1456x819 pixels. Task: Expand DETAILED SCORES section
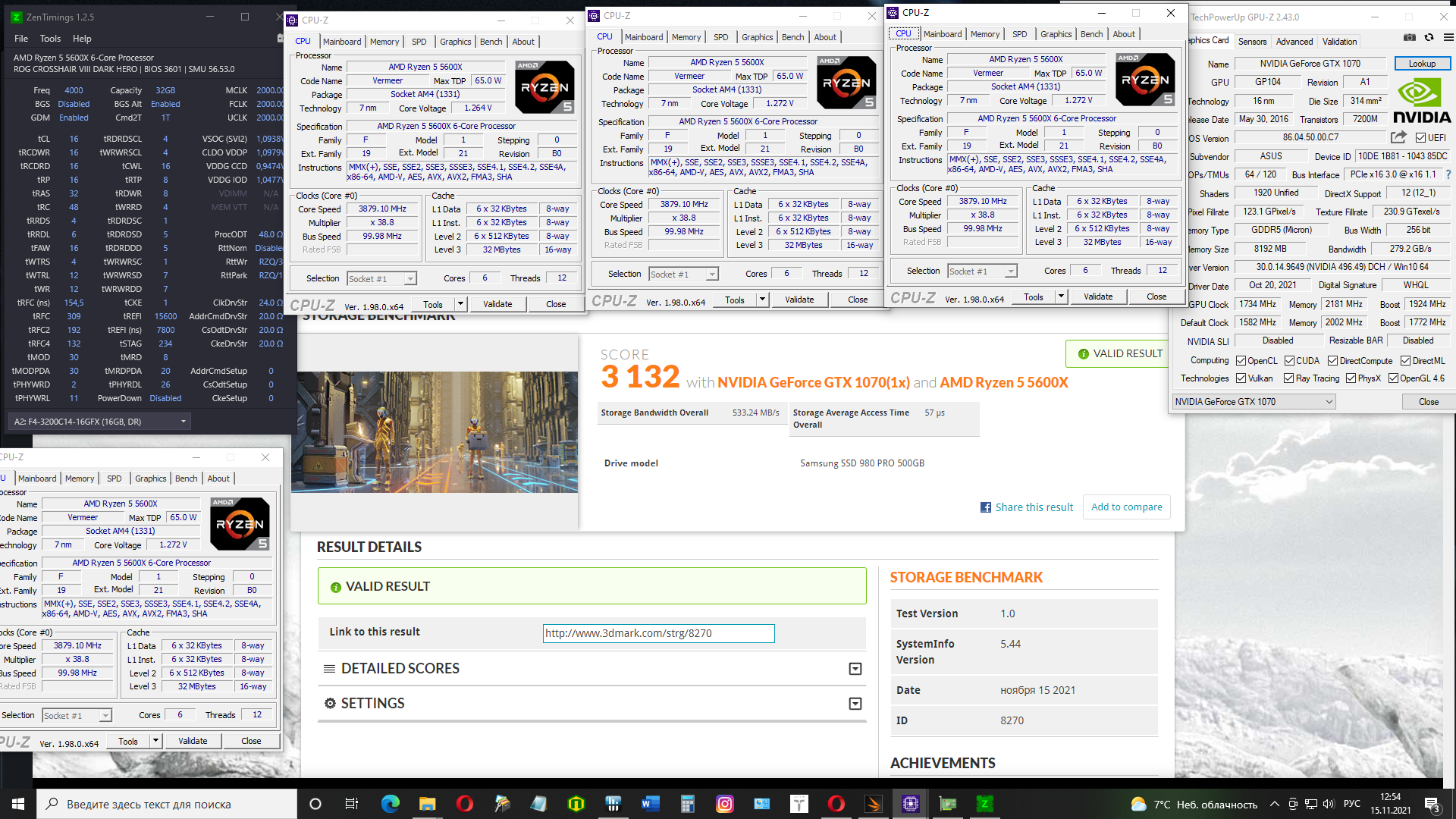(855, 669)
